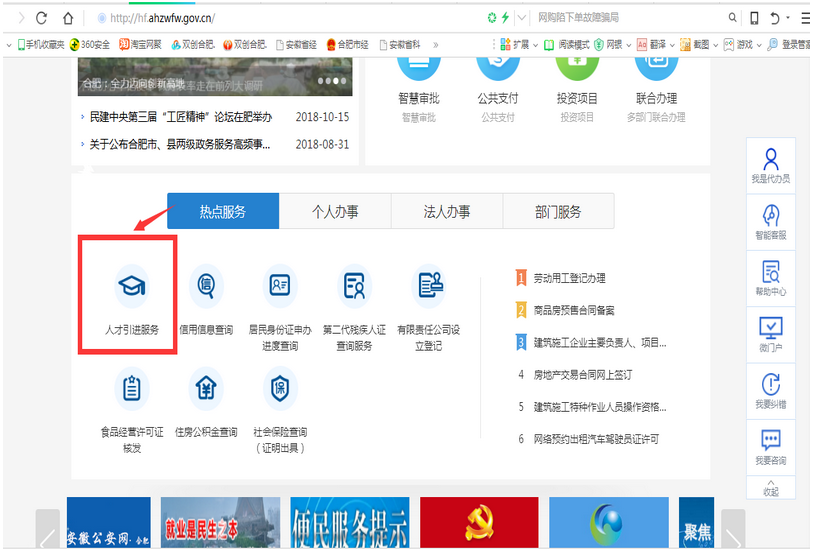
Task: Open 食品经营许可证核发 icon
Action: pyautogui.click(x=132, y=389)
